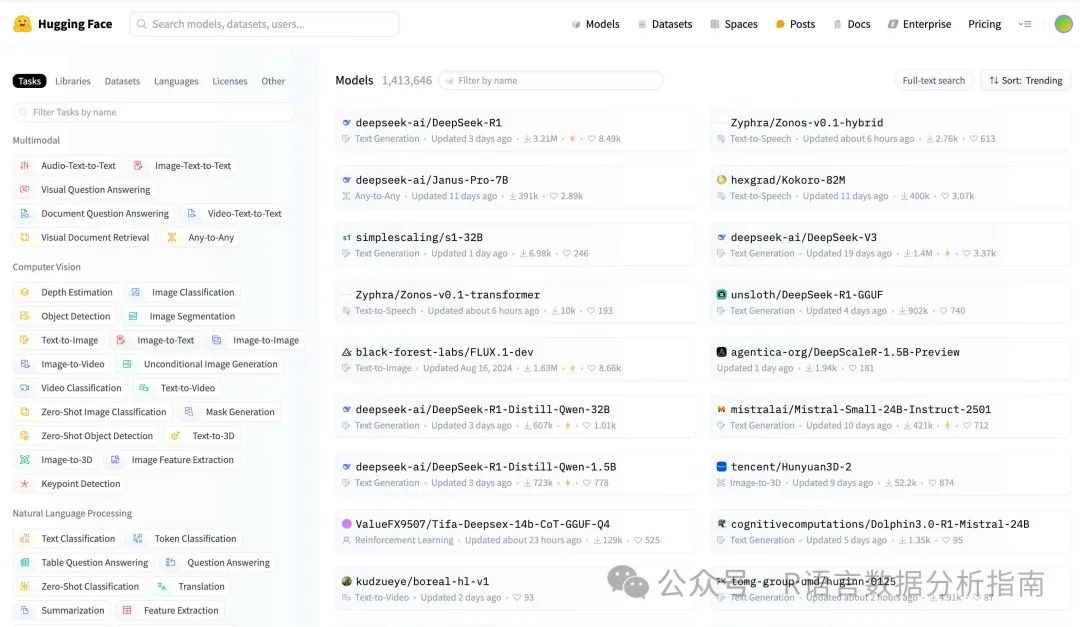The width and height of the screenshot is (1080, 627).
Task: Click the Visual Question Answering icon
Action: [25, 189]
